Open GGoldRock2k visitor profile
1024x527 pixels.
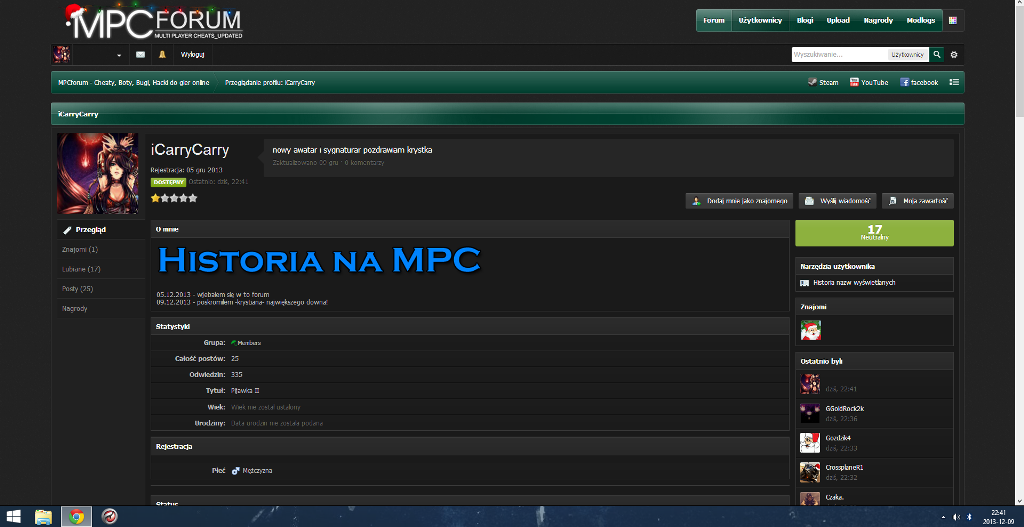845,409
